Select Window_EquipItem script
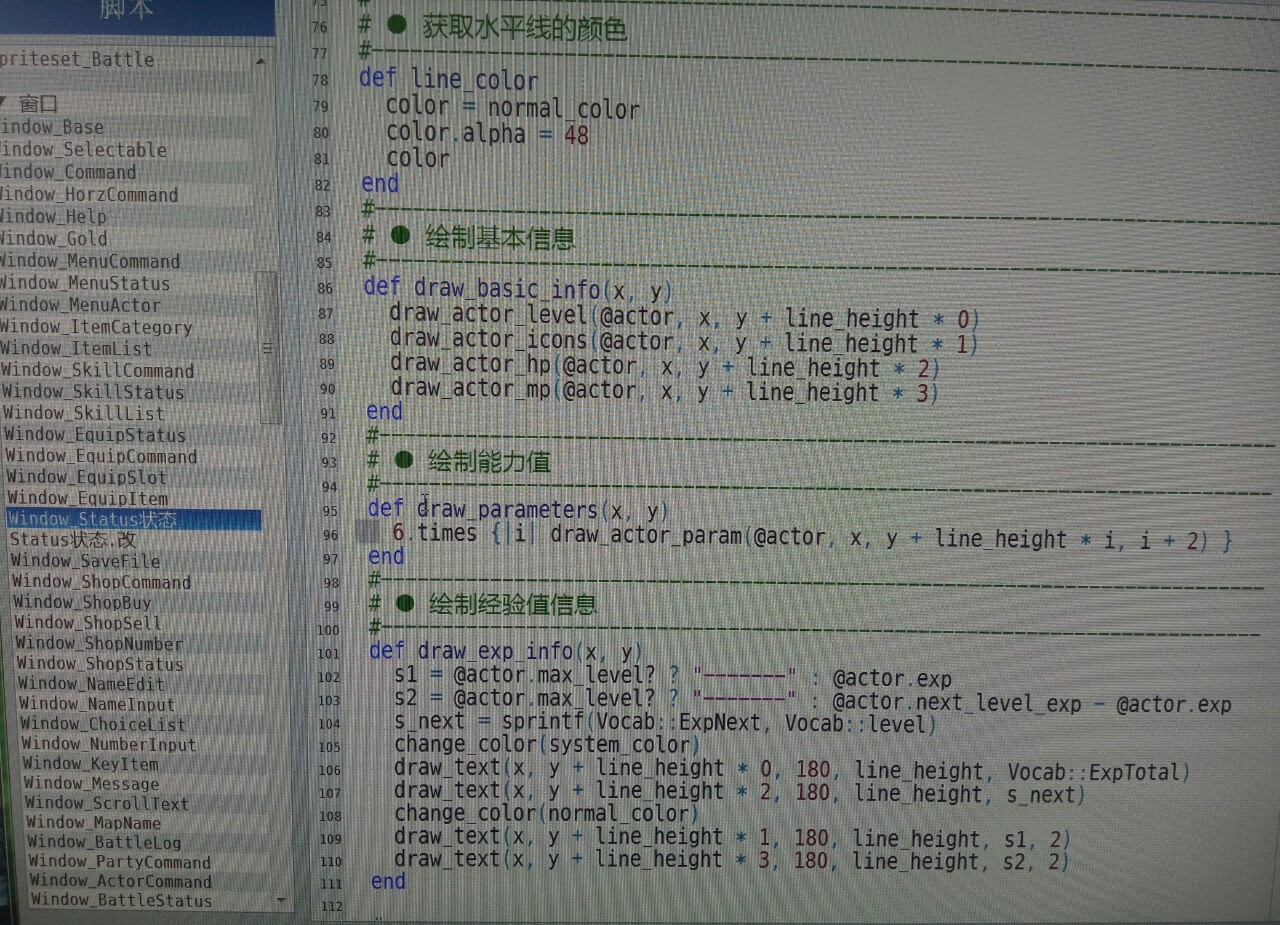 (x=88, y=498)
